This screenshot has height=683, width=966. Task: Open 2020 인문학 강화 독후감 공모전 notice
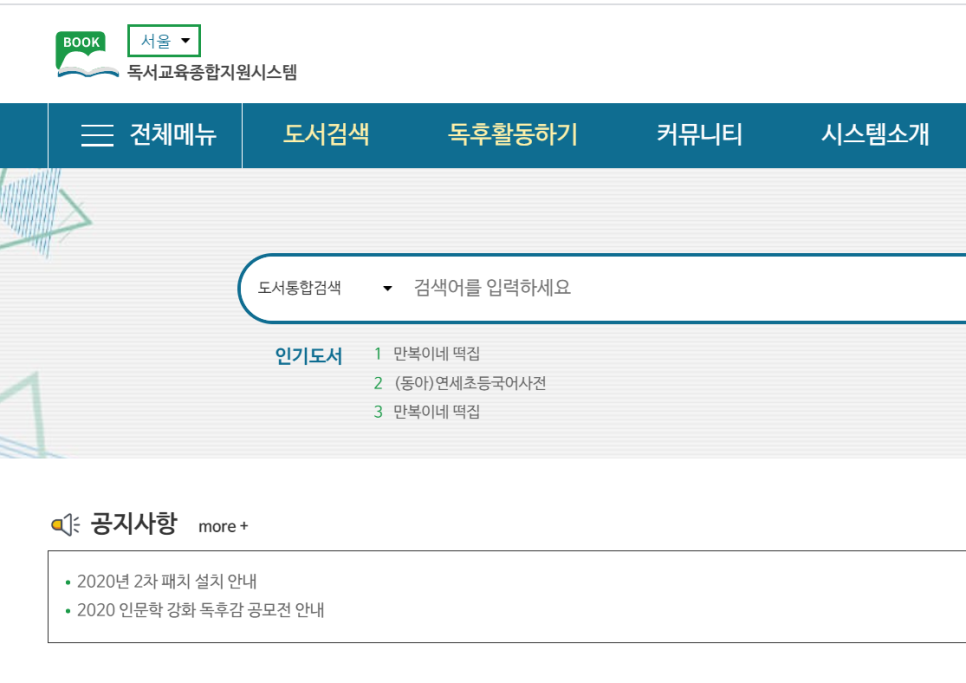200,610
